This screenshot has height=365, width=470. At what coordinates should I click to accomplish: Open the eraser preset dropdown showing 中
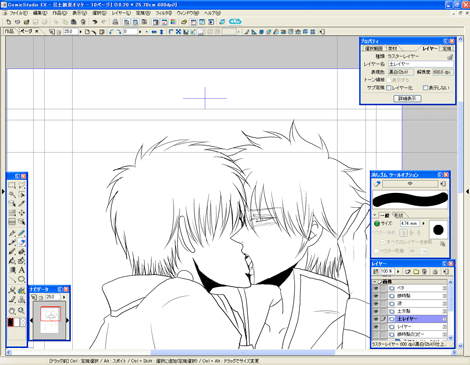tap(410, 184)
